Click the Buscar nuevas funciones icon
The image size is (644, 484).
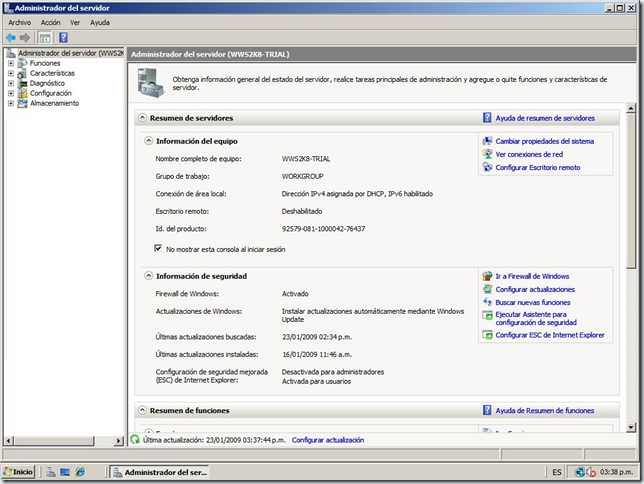pyautogui.click(x=487, y=302)
